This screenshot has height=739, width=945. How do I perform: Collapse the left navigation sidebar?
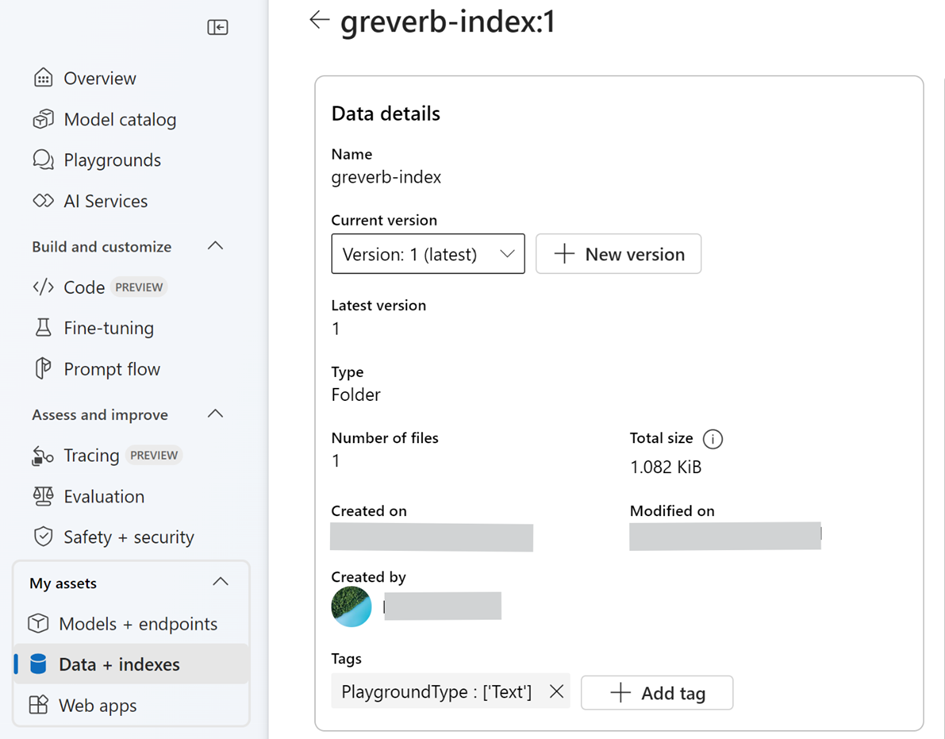[x=217, y=27]
